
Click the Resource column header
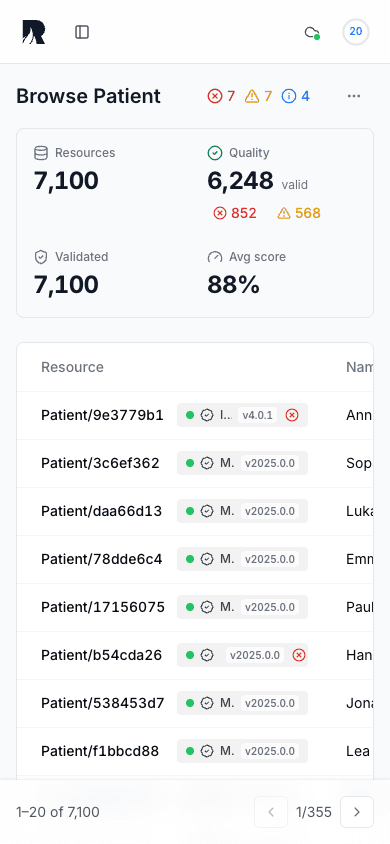(x=73, y=367)
